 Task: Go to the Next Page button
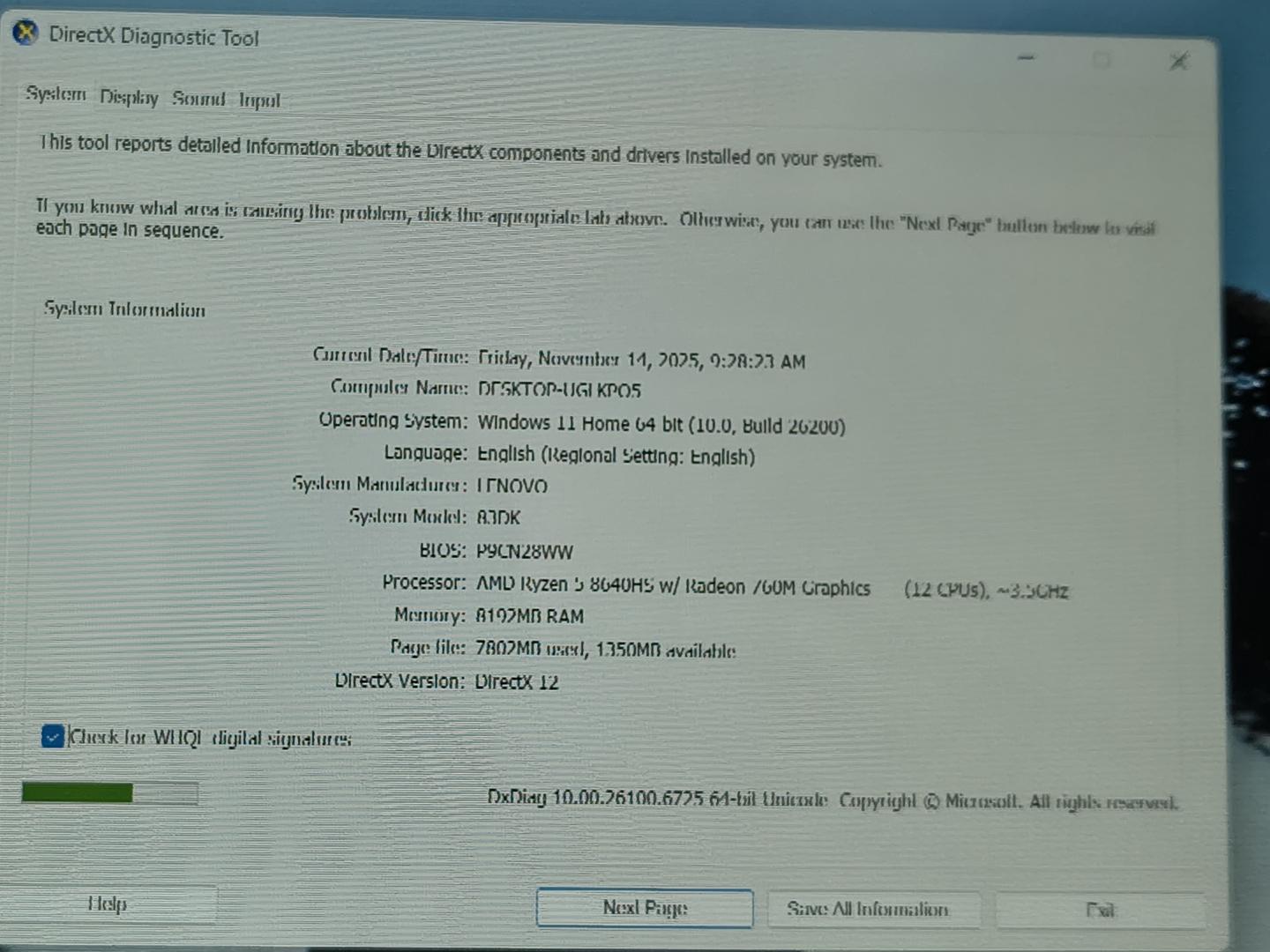[645, 908]
